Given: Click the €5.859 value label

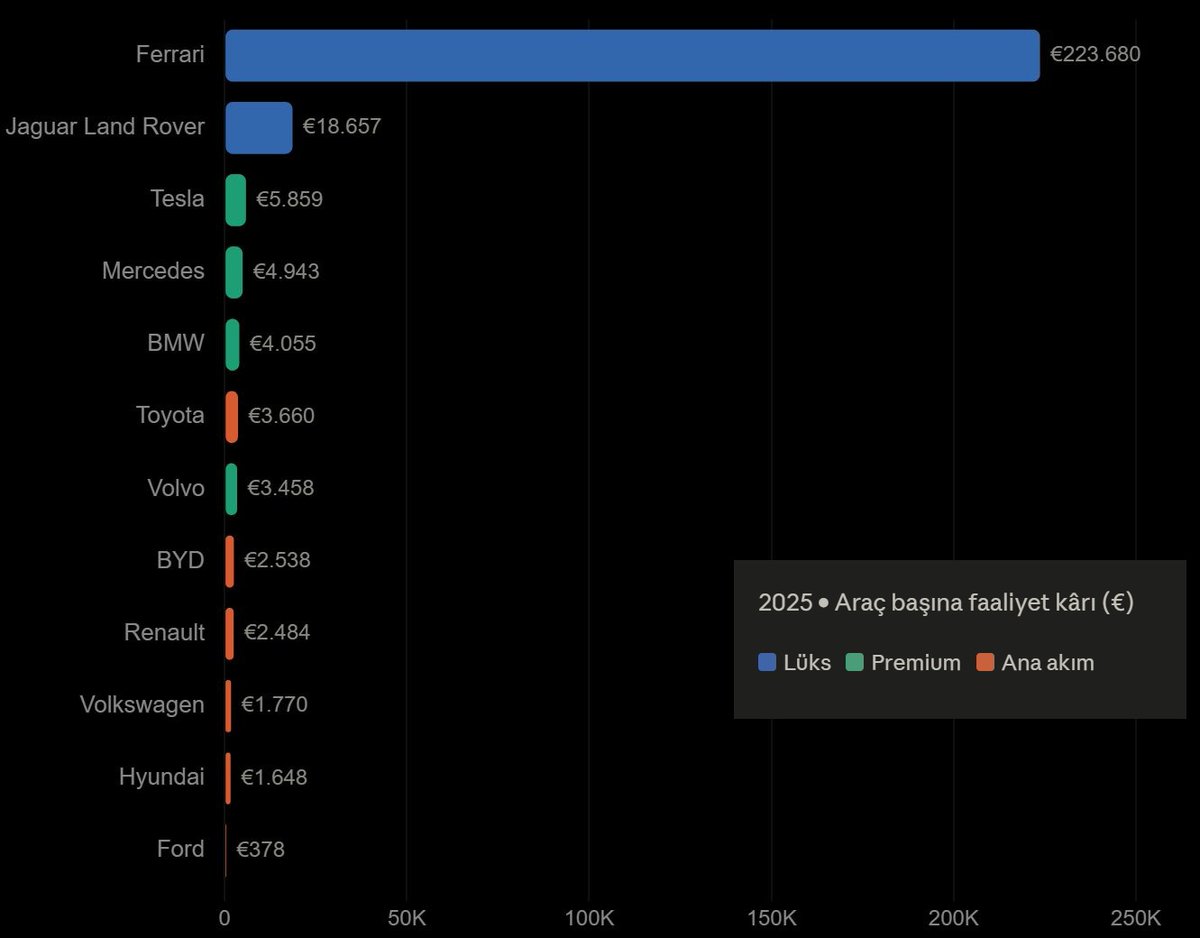Looking at the screenshot, I should 289,199.
